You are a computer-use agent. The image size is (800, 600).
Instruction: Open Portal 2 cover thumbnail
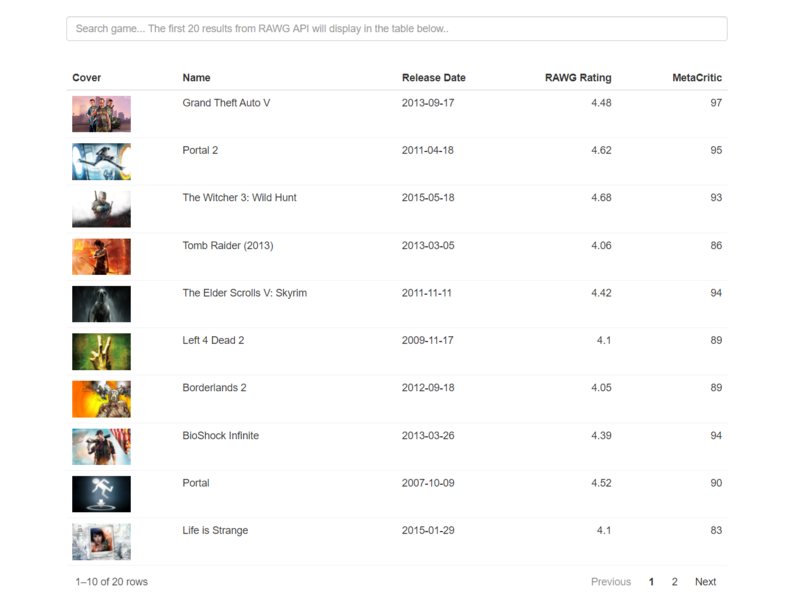pos(101,161)
